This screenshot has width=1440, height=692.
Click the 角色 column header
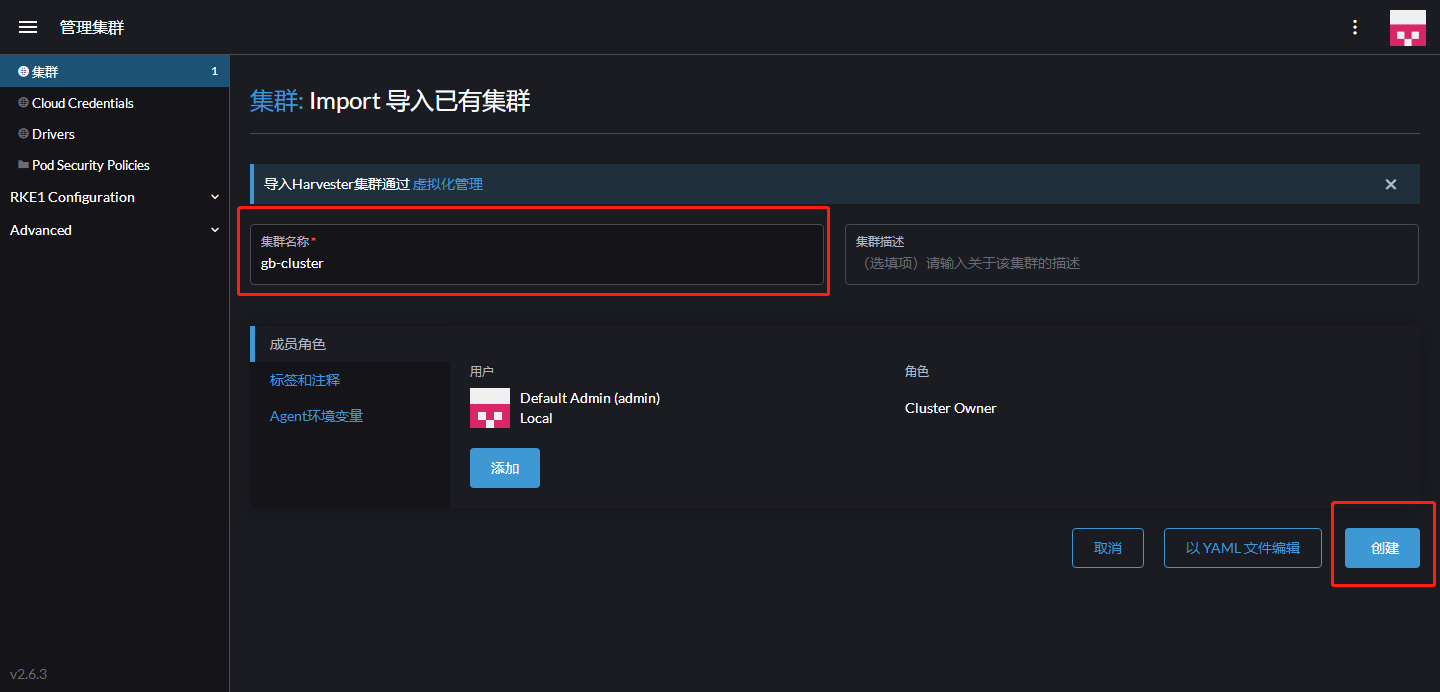pyautogui.click(x=917, y=371)
